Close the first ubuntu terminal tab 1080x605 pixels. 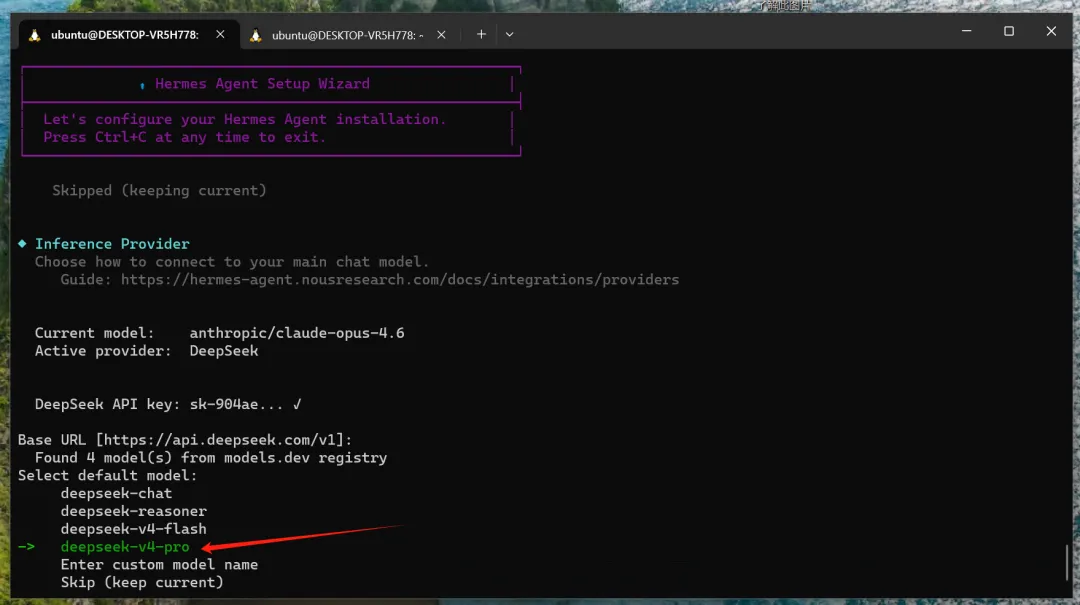(x=220, y=34)
